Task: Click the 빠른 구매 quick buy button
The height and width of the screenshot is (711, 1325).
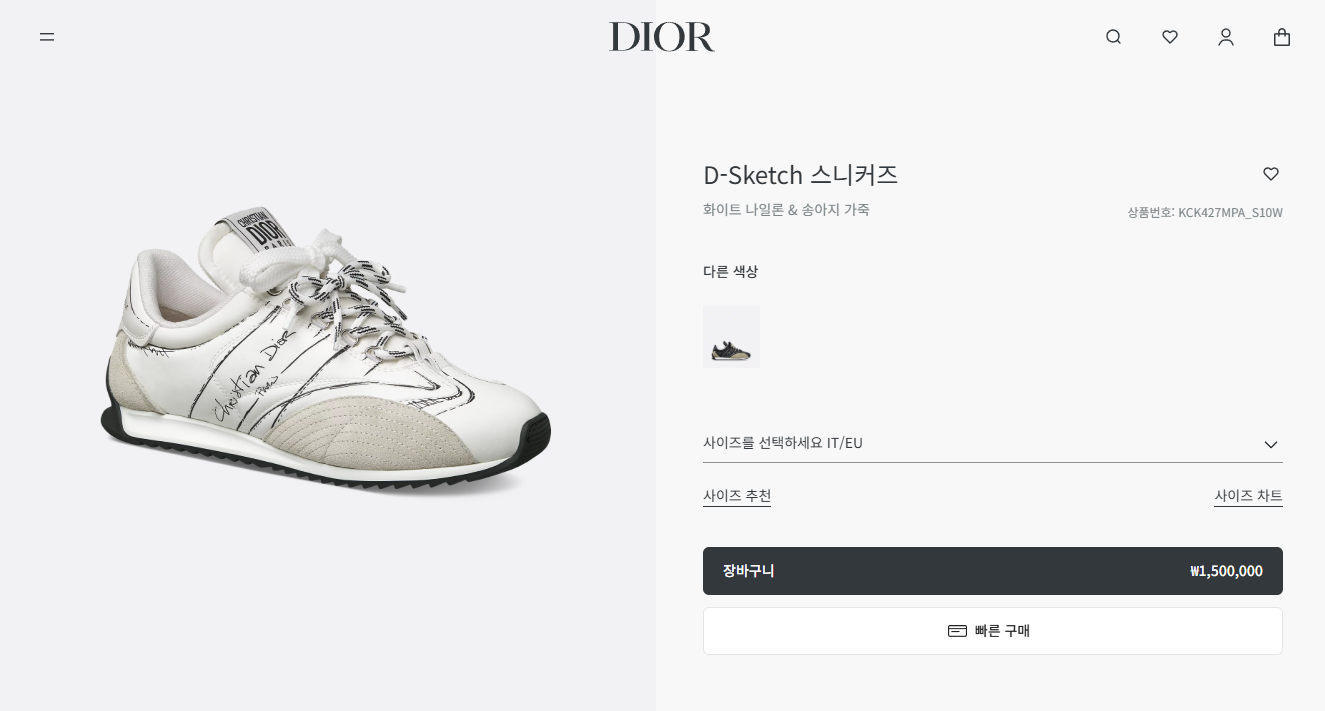Action: coord(993,631)
